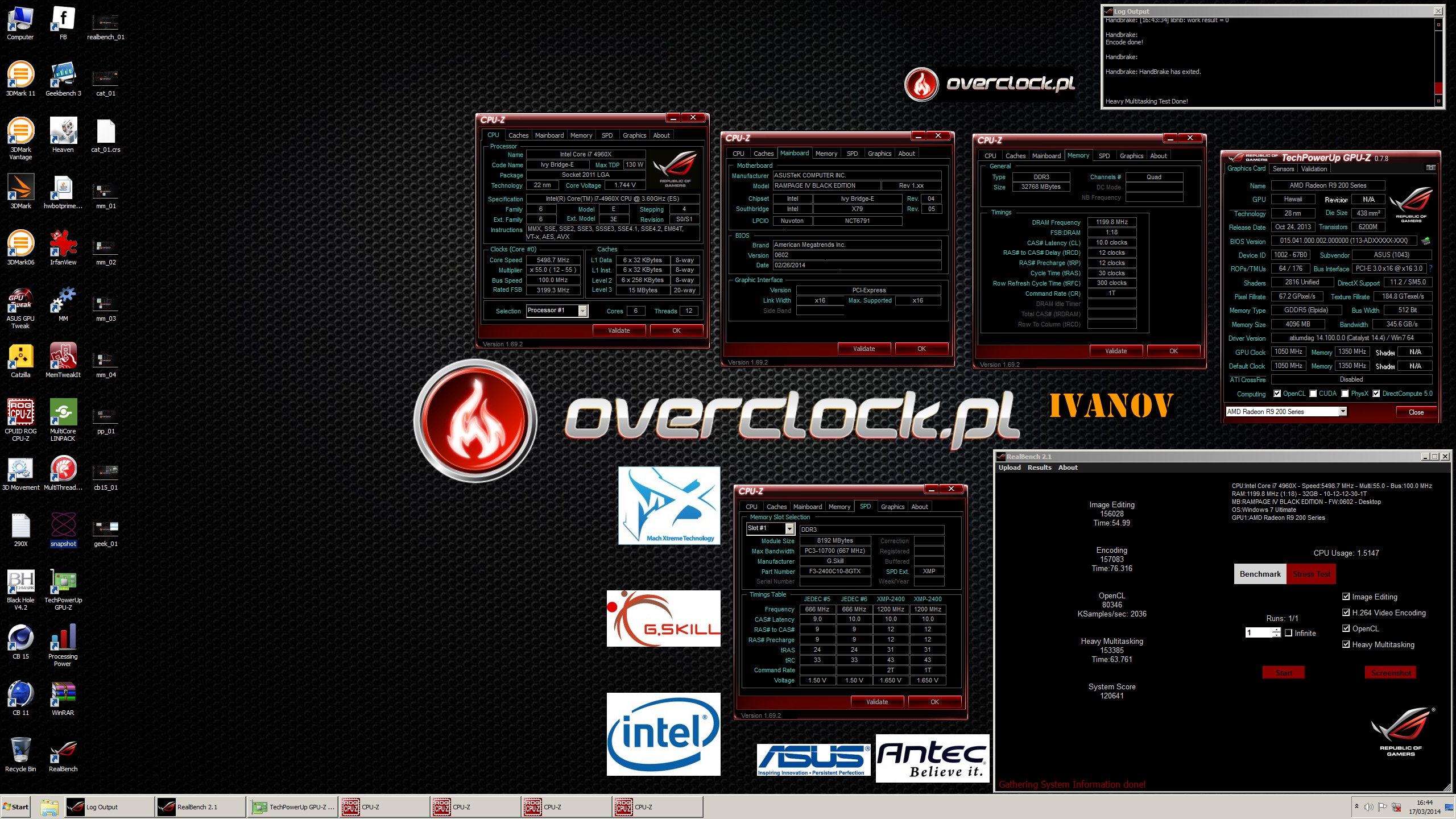Open the Upload menu in RealBench
This screenshot has height=819, width=1456.
point(1010,468)
